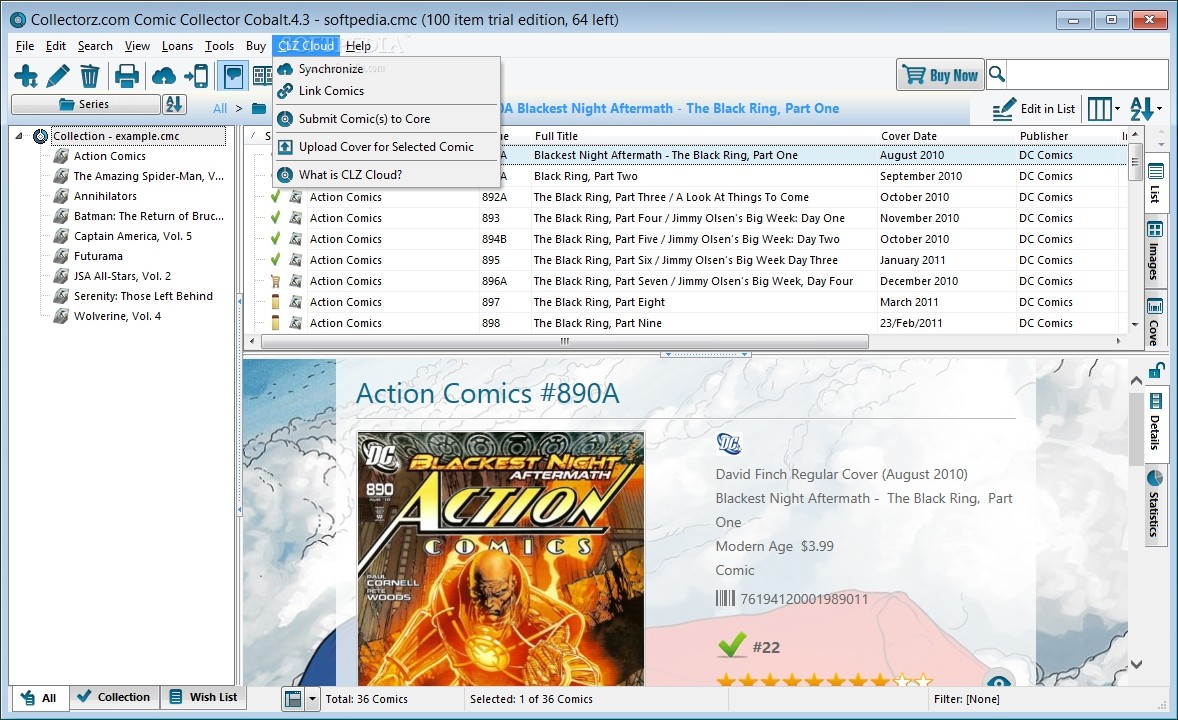Click the magnifier search icon
This screenshot has width=1178, height=720.
pyautogui.click(x=997, y=74)
